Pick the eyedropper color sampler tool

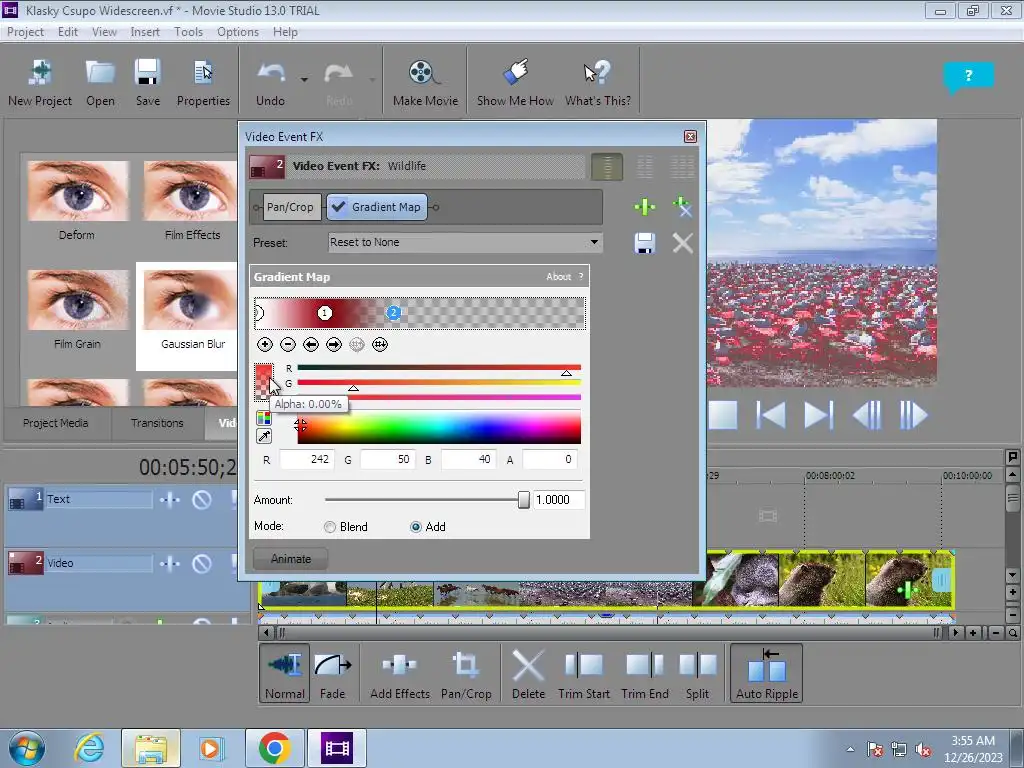pyautogui.click(x=264, y=436)
